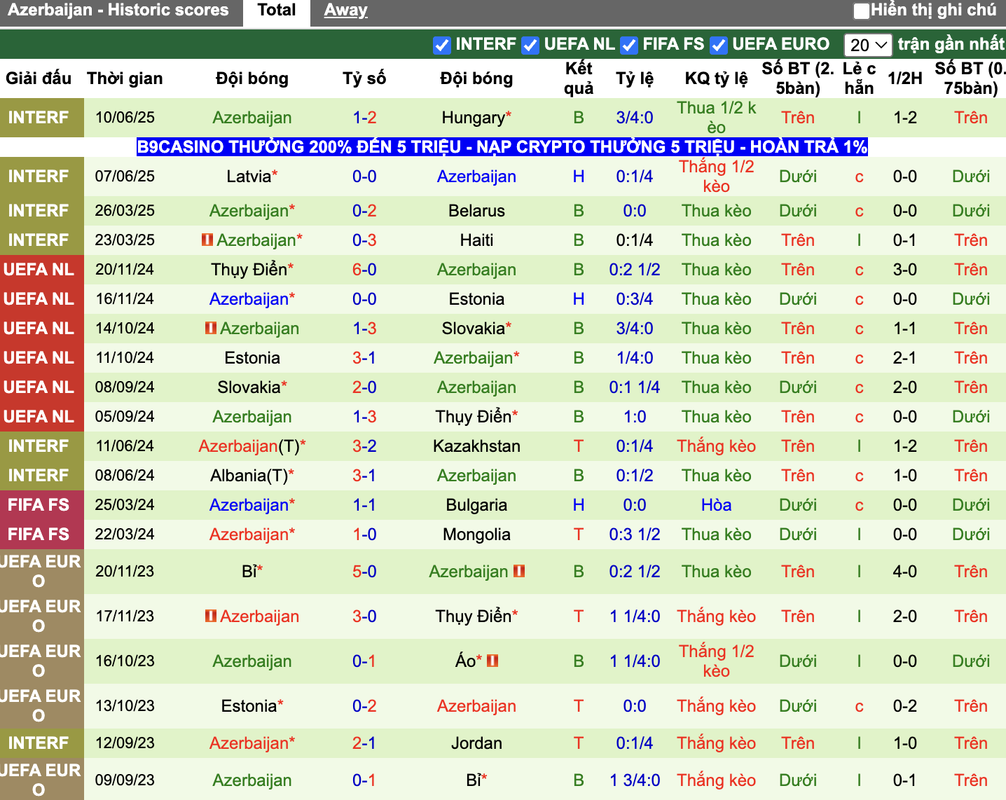The width and height of the screenshot is (1006, 800).
Task: Click the date 20/11/24
Action: [x=124, y=269]
